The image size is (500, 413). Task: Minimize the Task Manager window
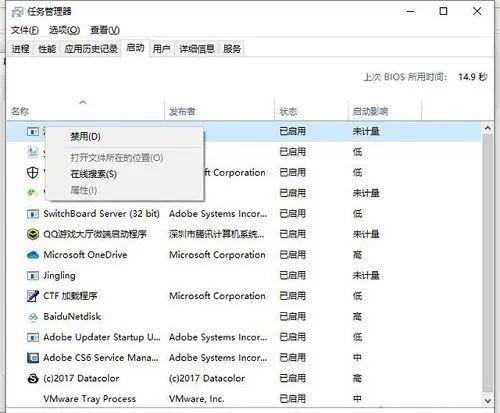click(411, 11)
